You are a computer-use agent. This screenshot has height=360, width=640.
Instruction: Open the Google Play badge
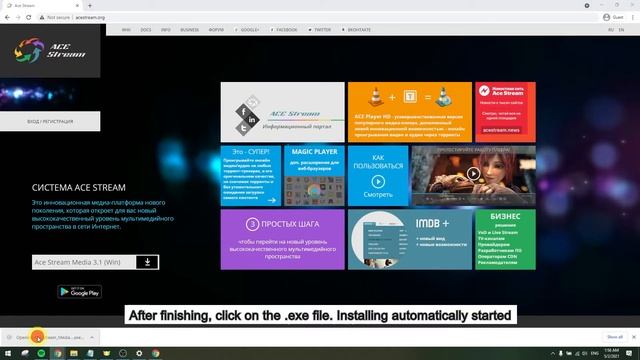[x=80, y=292]
